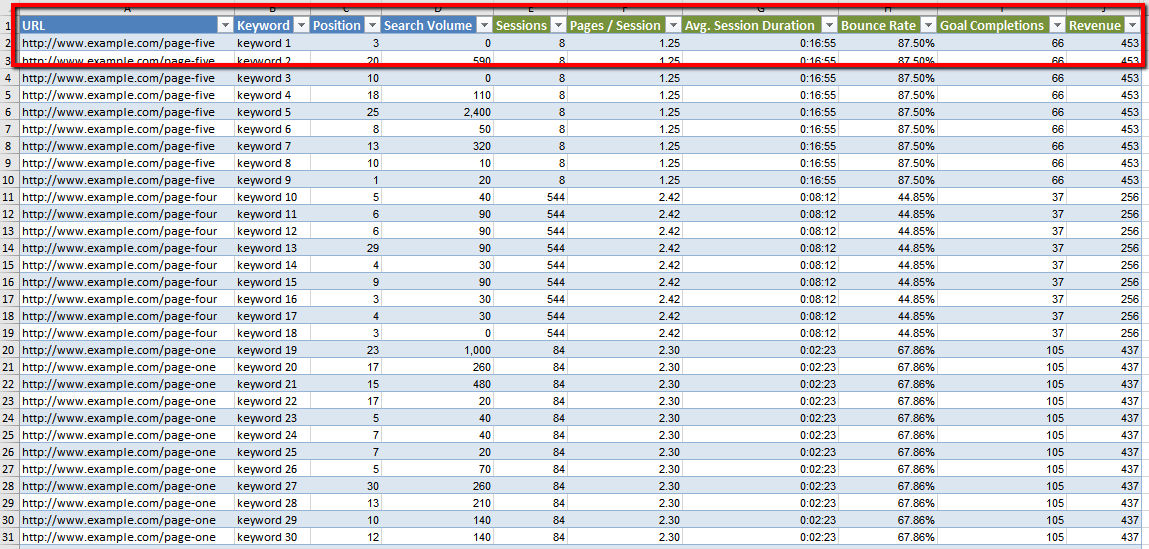Click the Revenue cell in keyword 3 row
This screenshot has width=1149, height=549.
1104,78
